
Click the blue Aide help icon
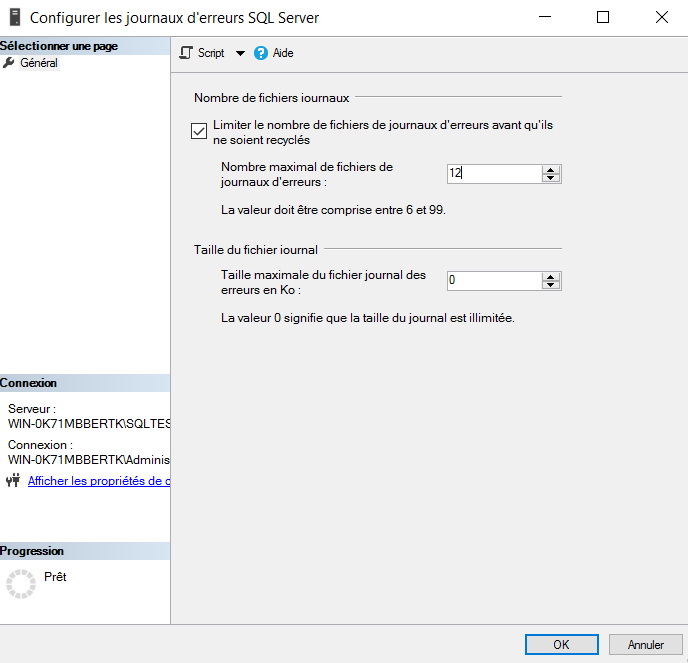coord(261,53)
